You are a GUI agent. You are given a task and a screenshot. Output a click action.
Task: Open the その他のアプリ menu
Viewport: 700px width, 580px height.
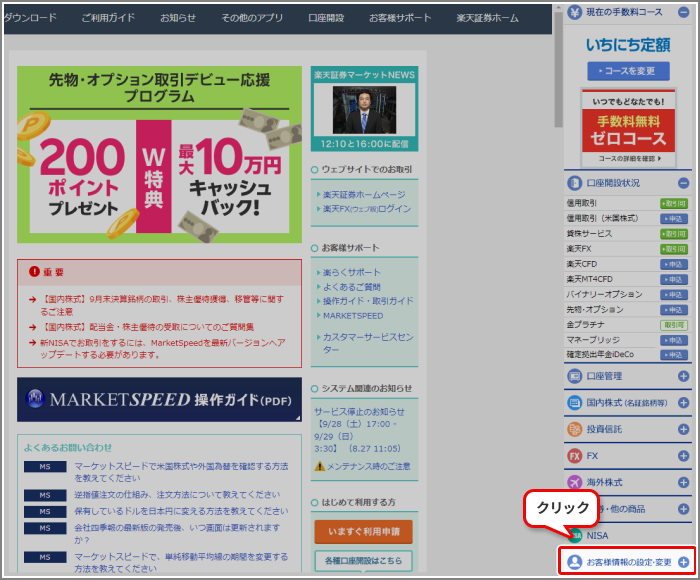coord(252,18)
